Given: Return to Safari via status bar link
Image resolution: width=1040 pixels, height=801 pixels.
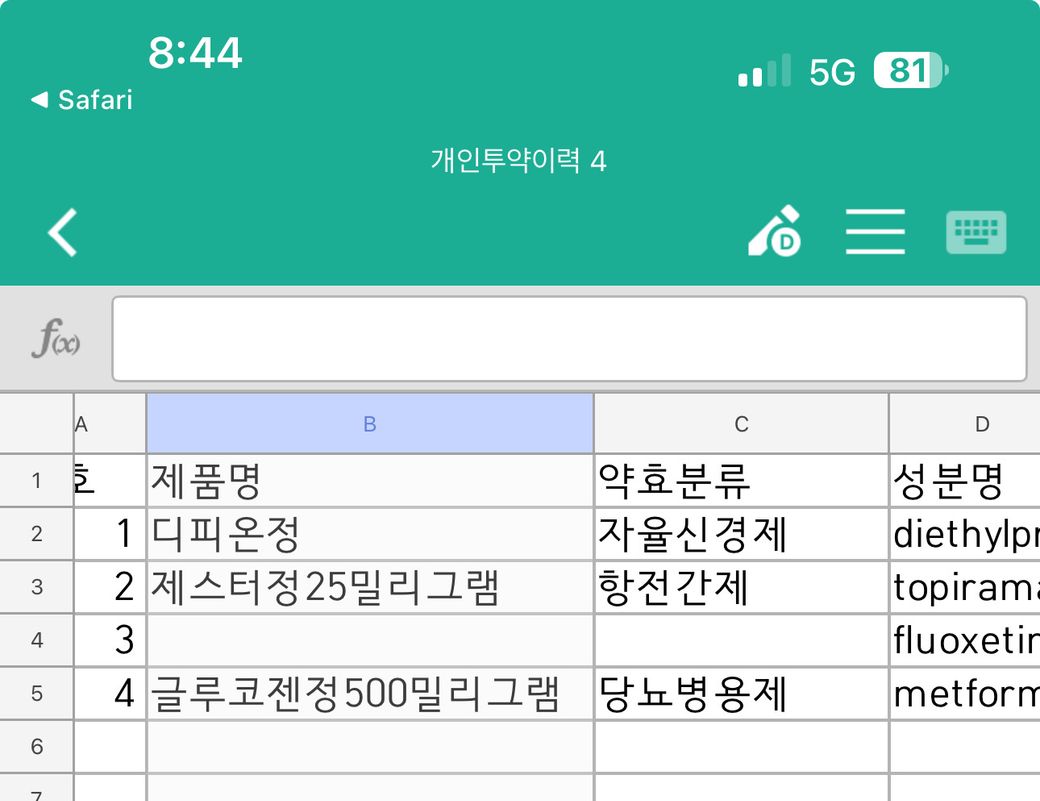Looking at the screenshot, I should pyautogui.click(x=82, y=100).
